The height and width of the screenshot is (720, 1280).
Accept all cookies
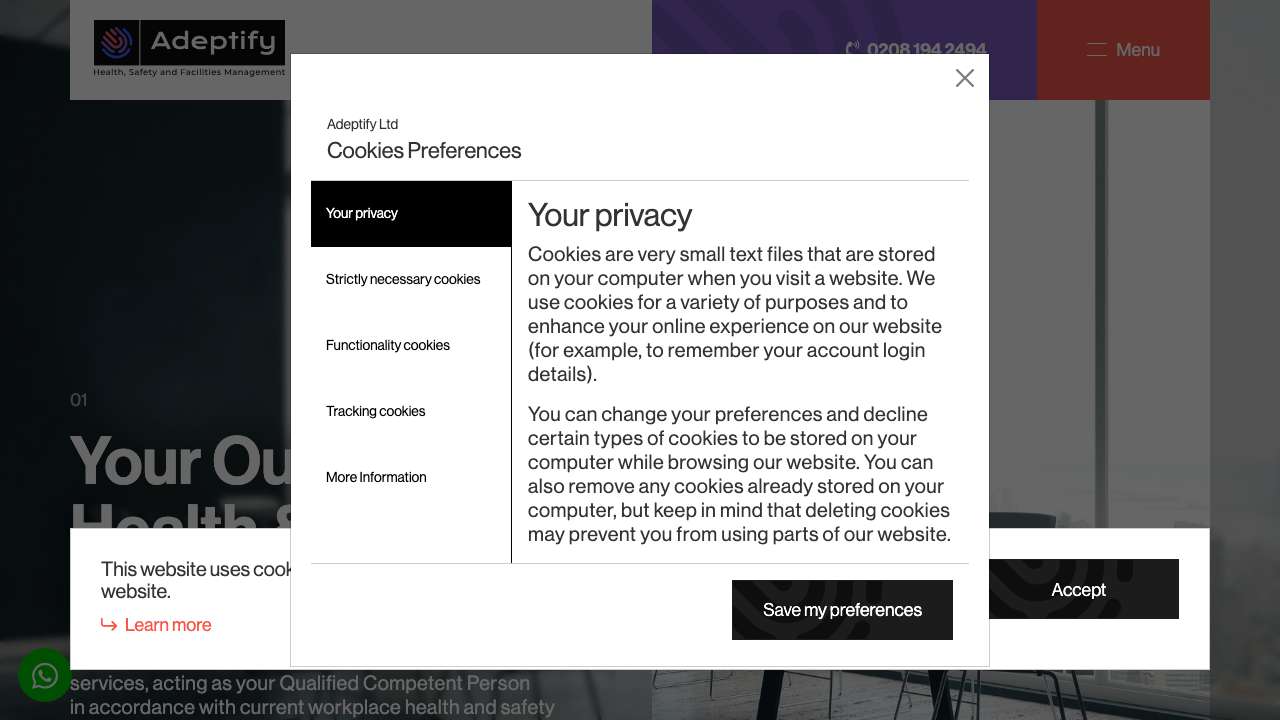(x=1078, y=589)
